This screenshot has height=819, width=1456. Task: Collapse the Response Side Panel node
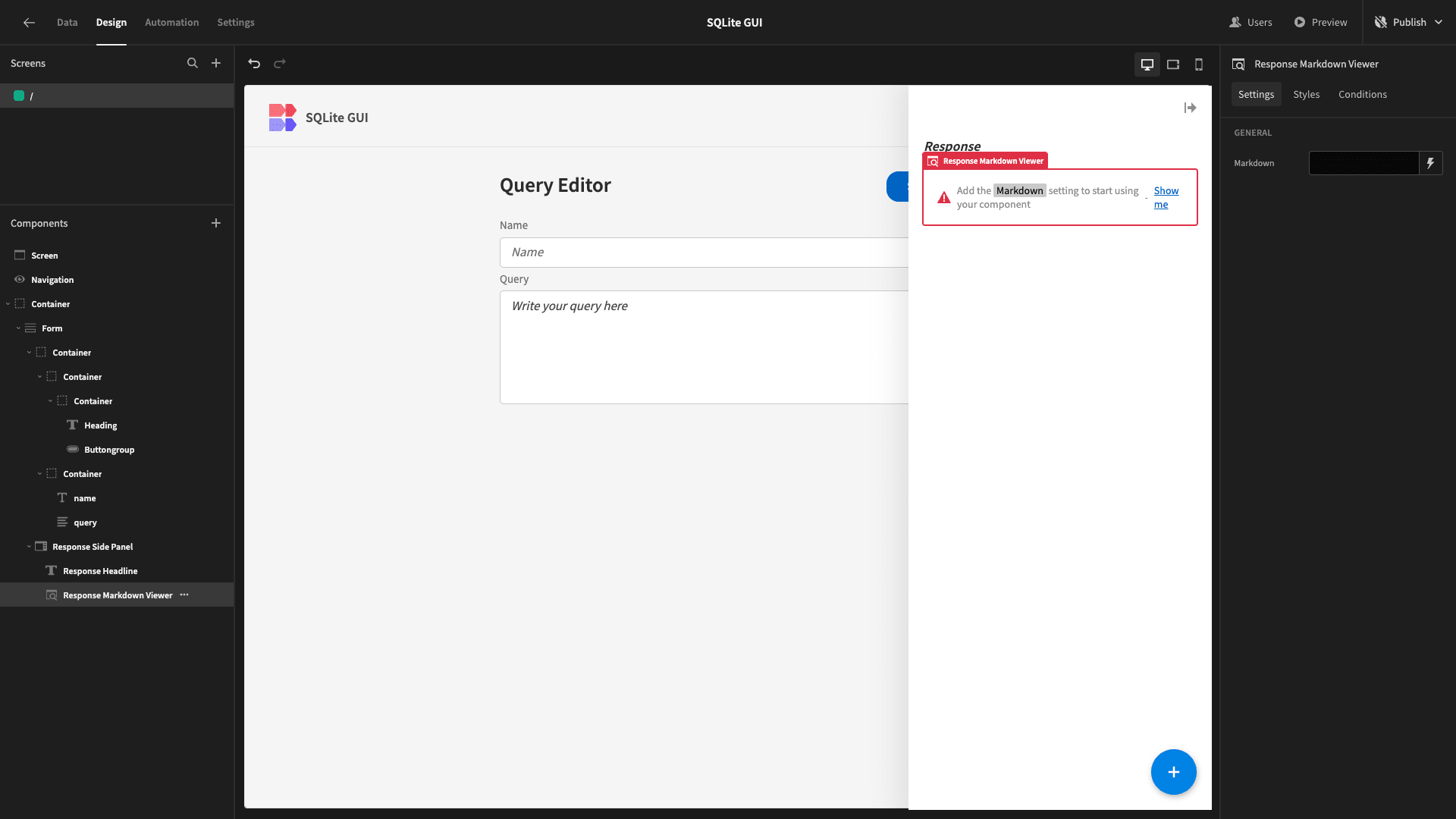click(x=29, y=547)
